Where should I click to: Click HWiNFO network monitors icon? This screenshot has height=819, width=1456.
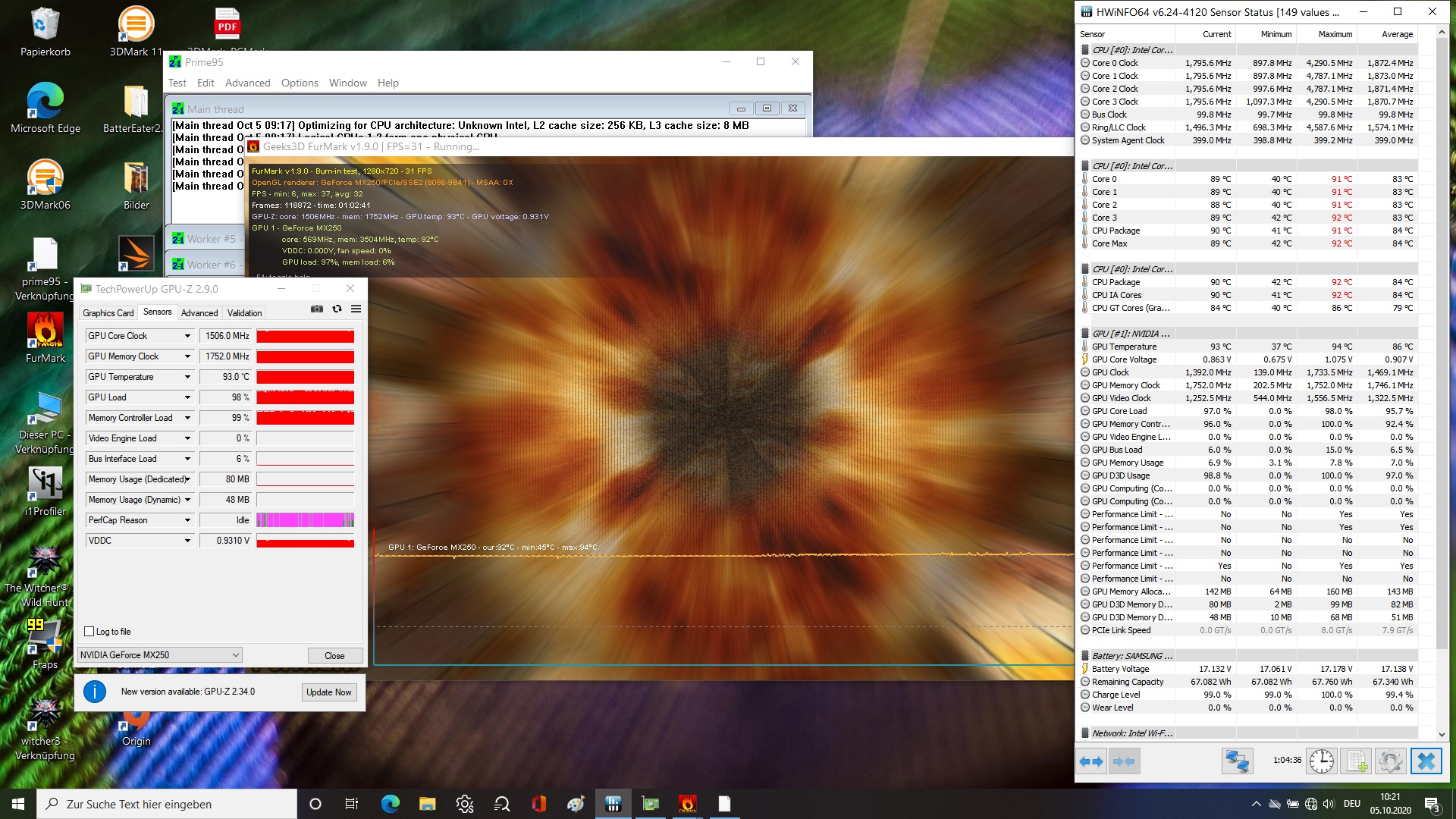1237,761
